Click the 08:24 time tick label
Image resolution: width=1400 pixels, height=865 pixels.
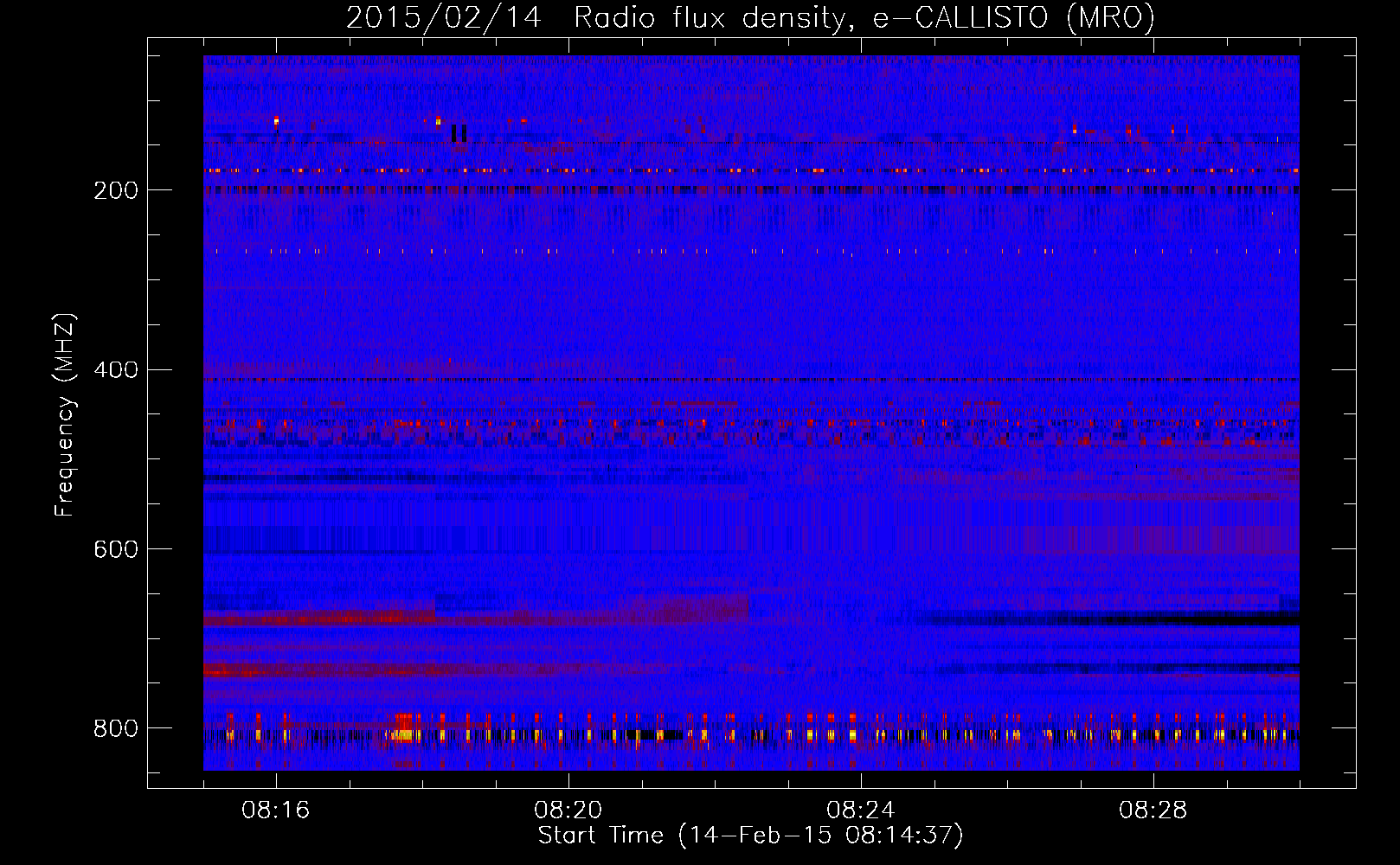coord(861,811)
